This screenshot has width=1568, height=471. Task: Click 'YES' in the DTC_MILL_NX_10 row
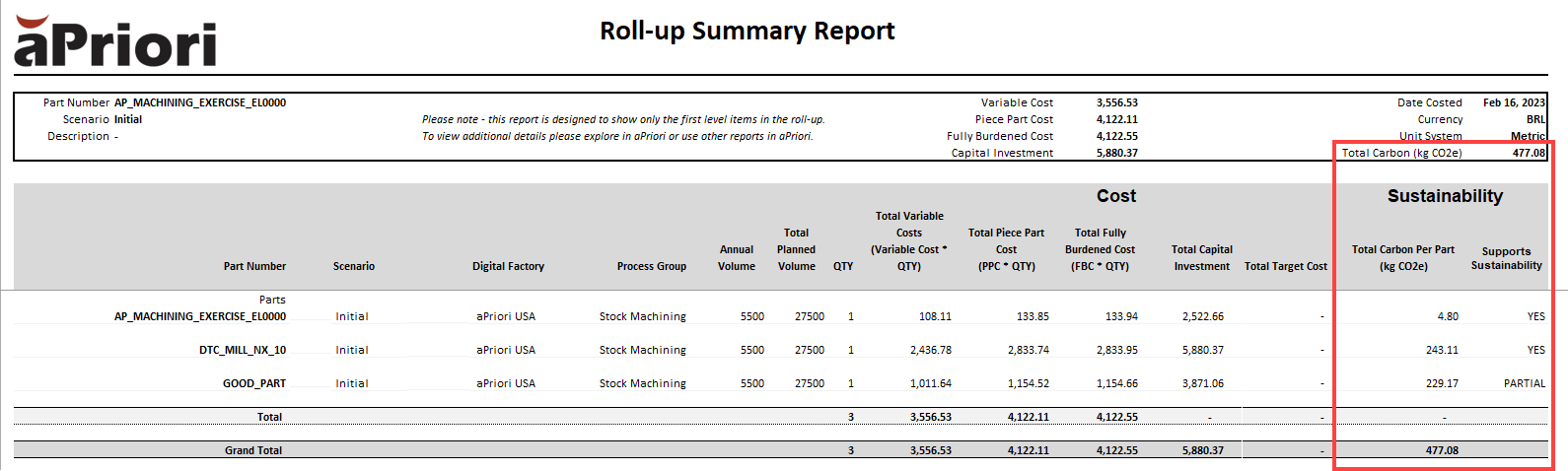coord(1536,350)
